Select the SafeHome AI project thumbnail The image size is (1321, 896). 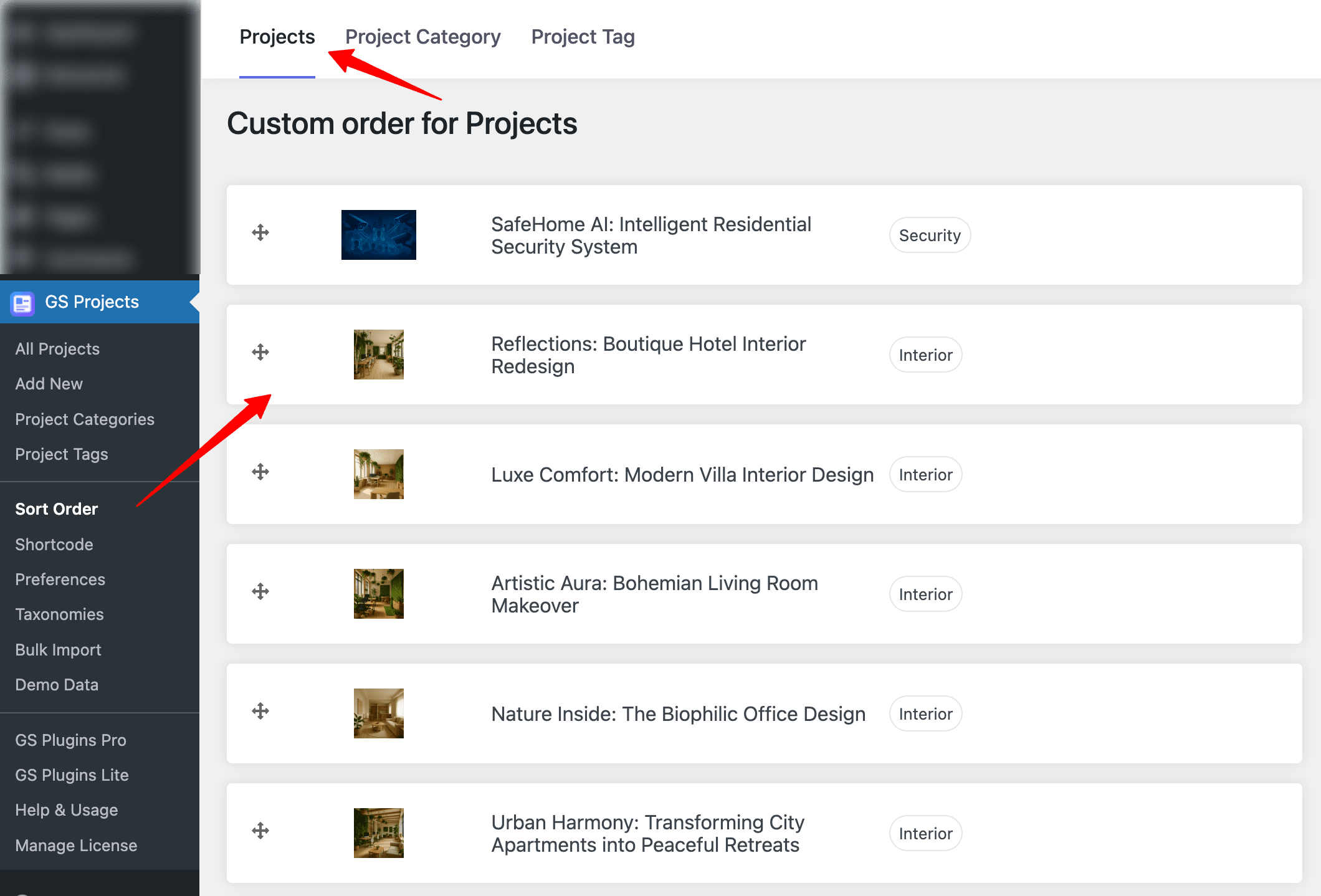tap(378, 235)
